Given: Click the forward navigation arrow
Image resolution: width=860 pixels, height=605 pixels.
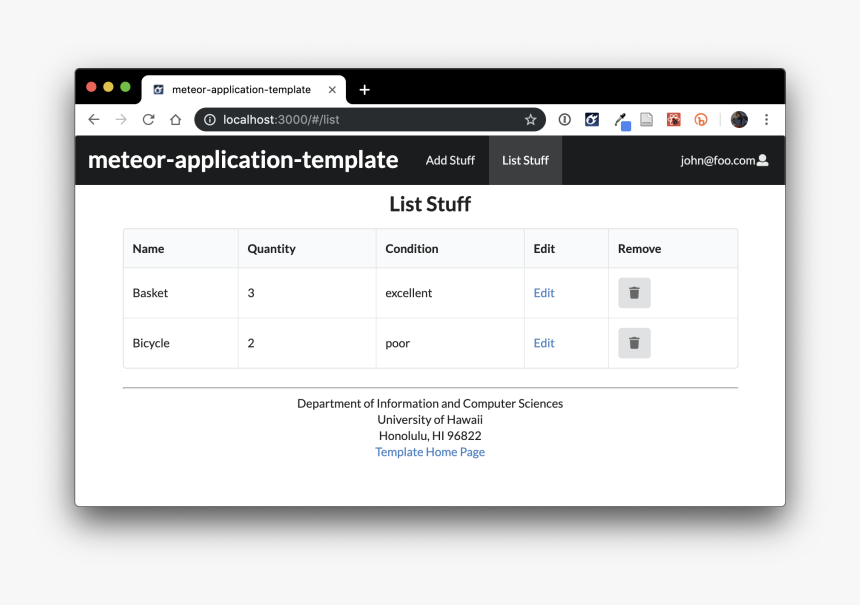Looking at the screenshot, I should [121, 120].
